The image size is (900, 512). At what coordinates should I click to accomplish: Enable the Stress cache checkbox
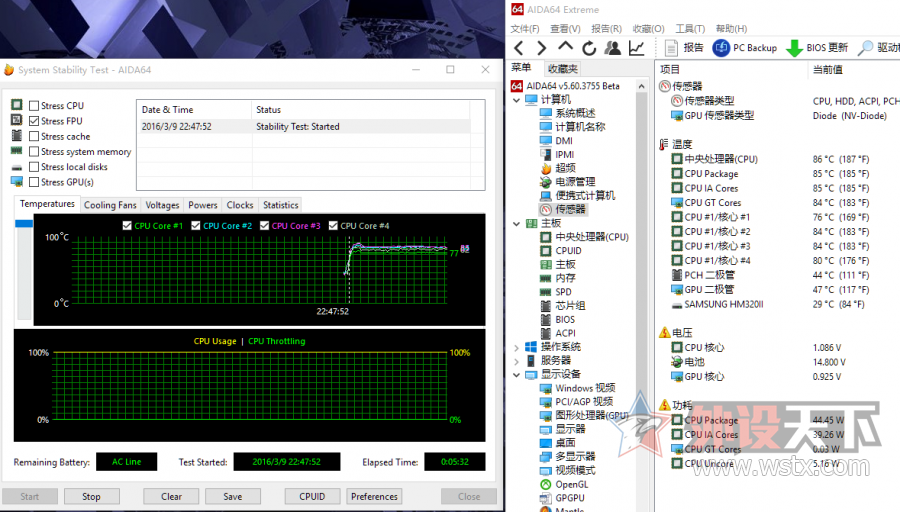34,137
